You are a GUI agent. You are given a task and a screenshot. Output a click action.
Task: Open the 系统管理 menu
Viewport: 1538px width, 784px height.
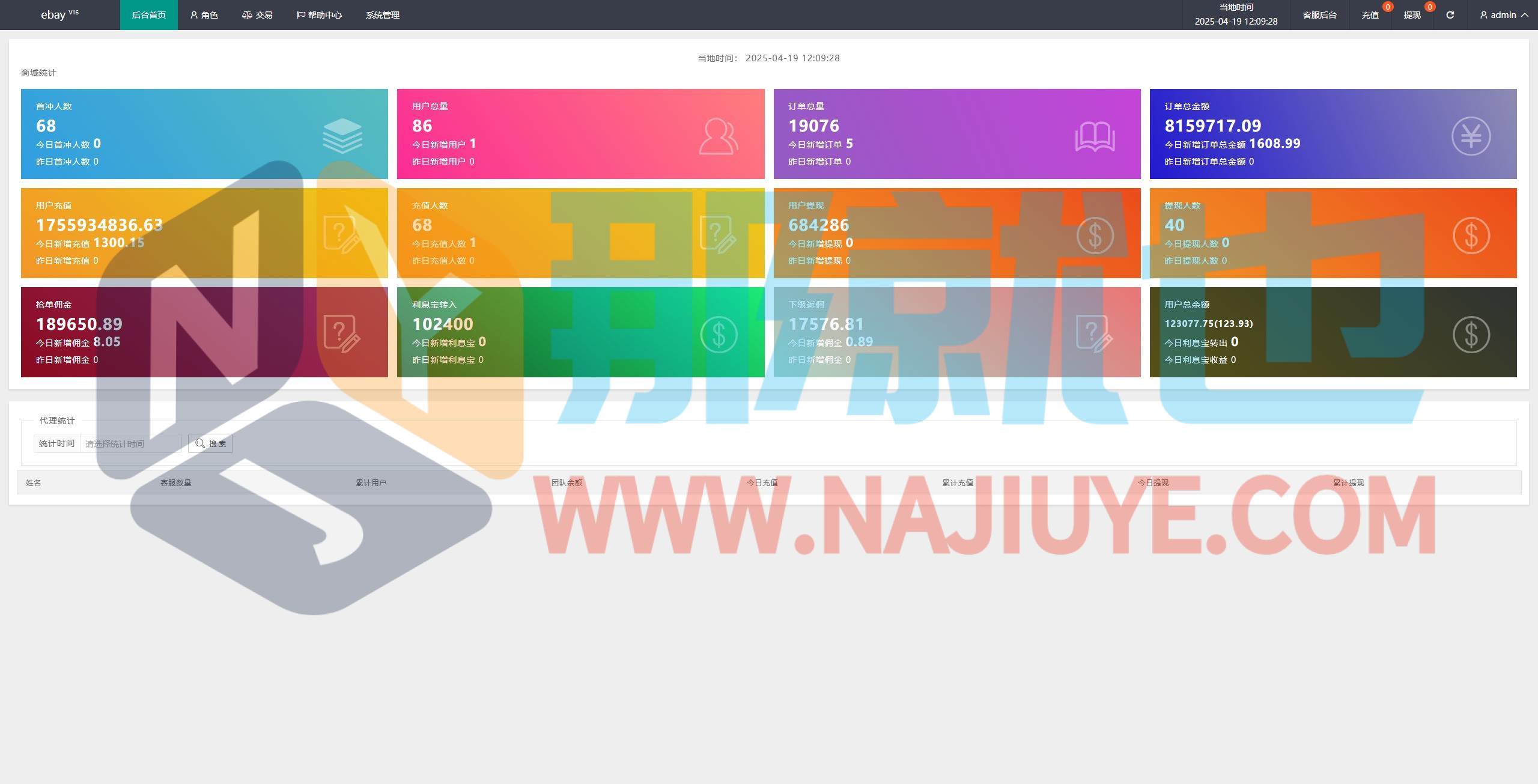(x=382, y=15)
